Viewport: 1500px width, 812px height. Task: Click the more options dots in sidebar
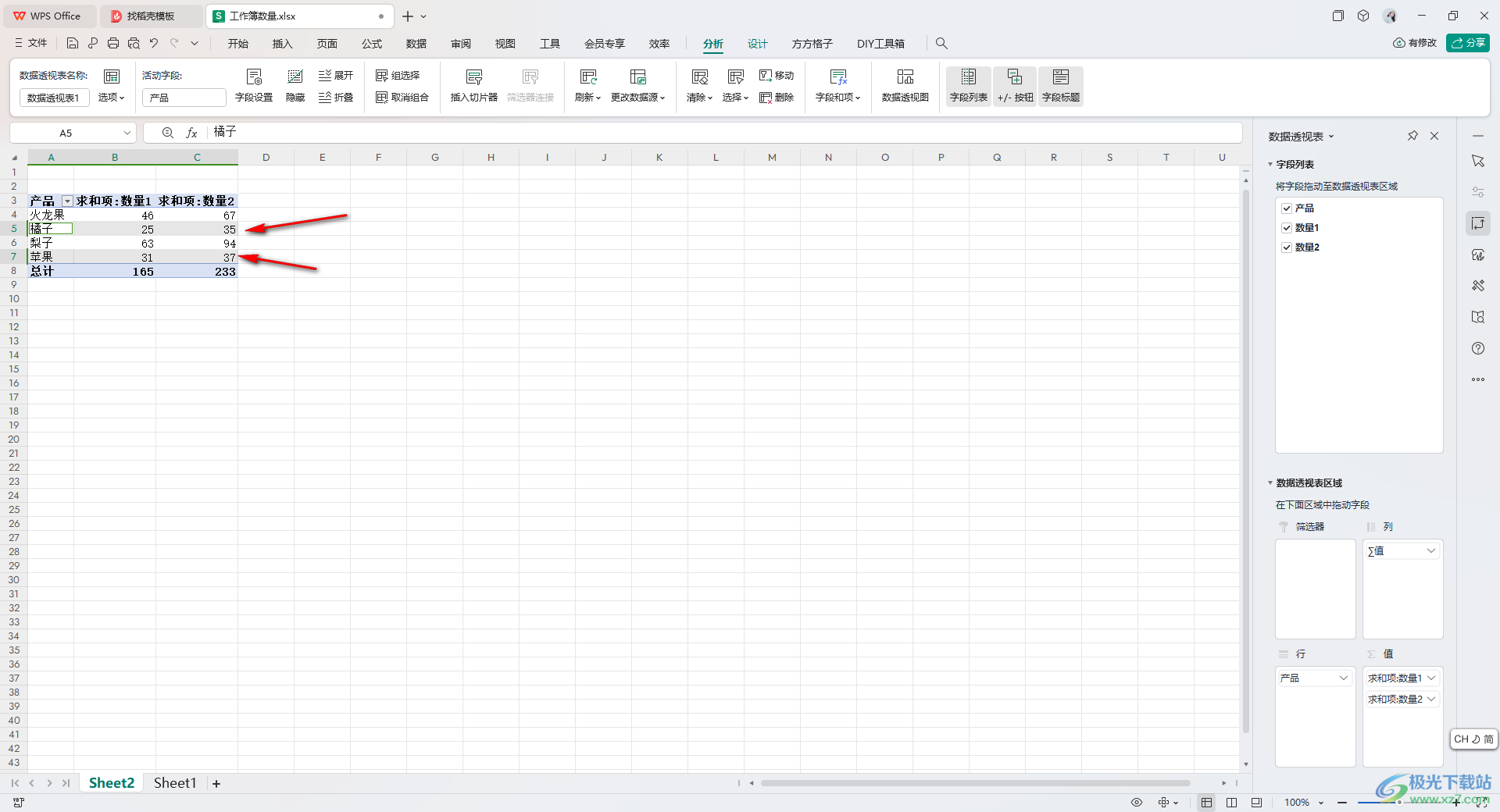1478,379
